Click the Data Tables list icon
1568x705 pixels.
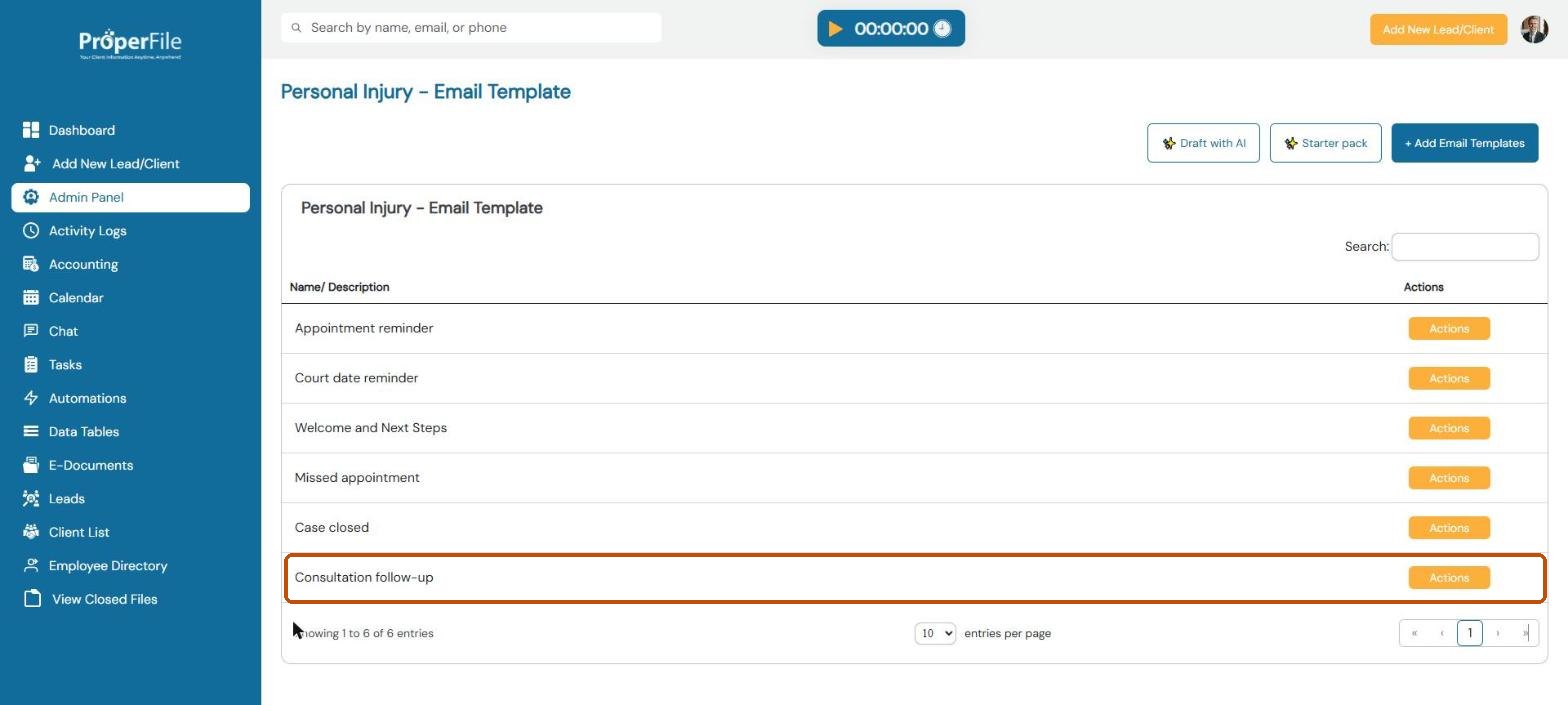pyautogui.click(x=31, y=431)
